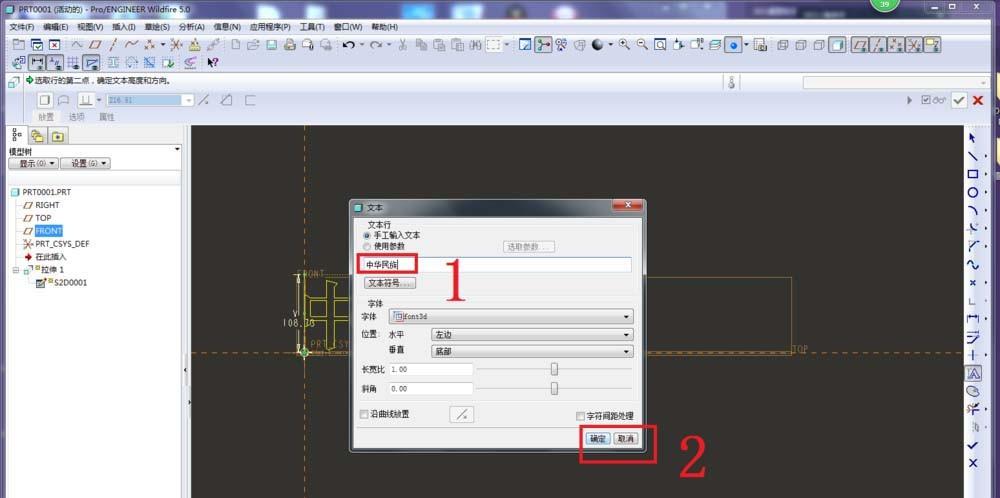This screenshot has height=498, width=1000.
Task: Toggle coordinate systems display icon
Action: tap(914, 45)
